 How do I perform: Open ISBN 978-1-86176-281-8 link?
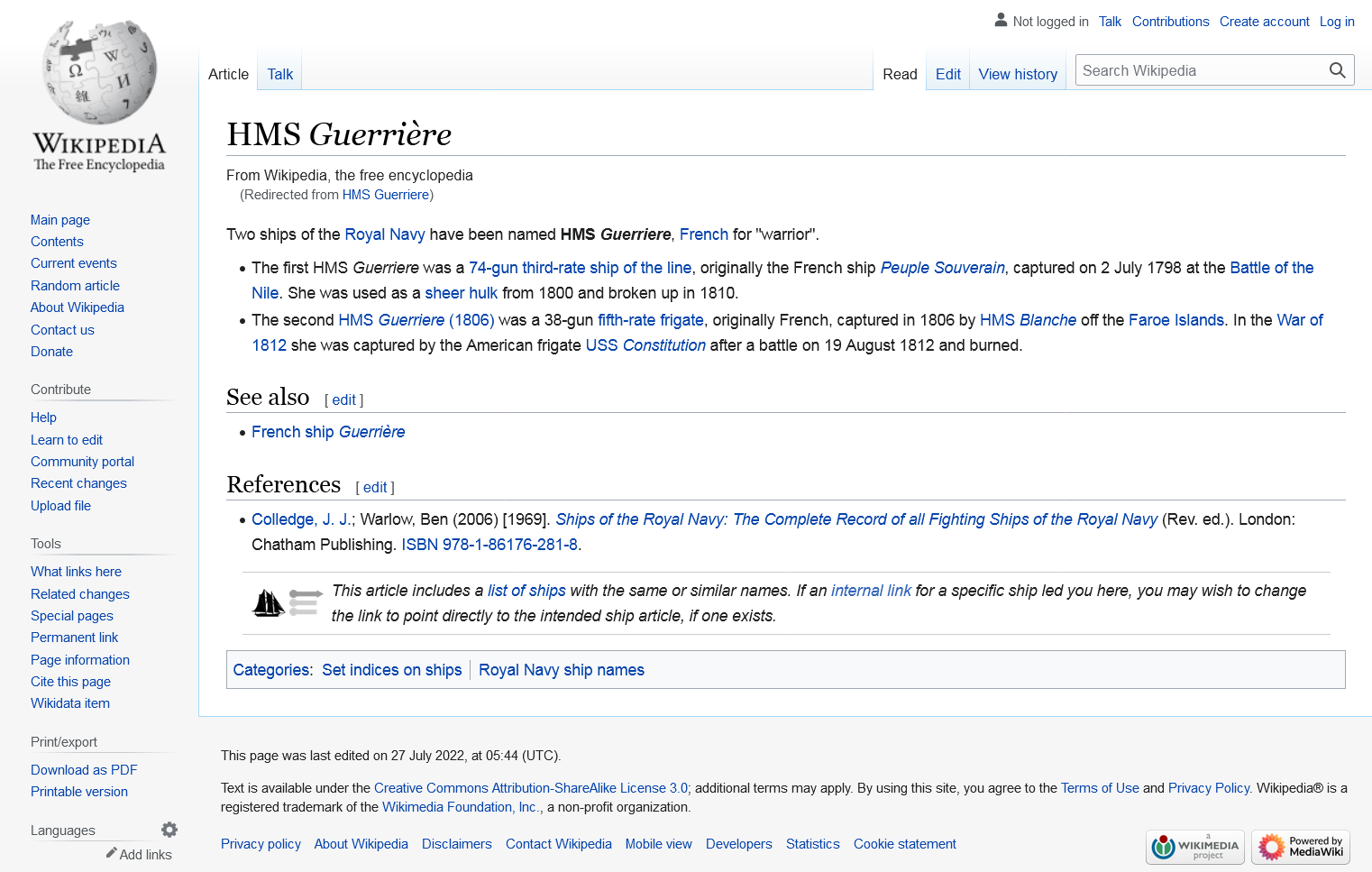tap(489, 545)
